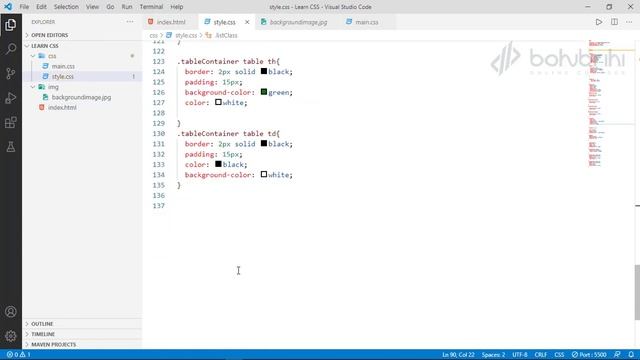Screen dimensions: 640x360
Task: Open the View menu
Action: tap(92, 7)
